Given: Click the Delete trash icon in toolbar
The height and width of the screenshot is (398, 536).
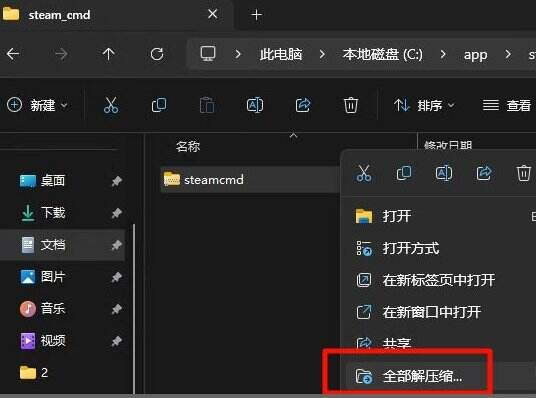Looking at the screenshot, I should coord(351,105).
